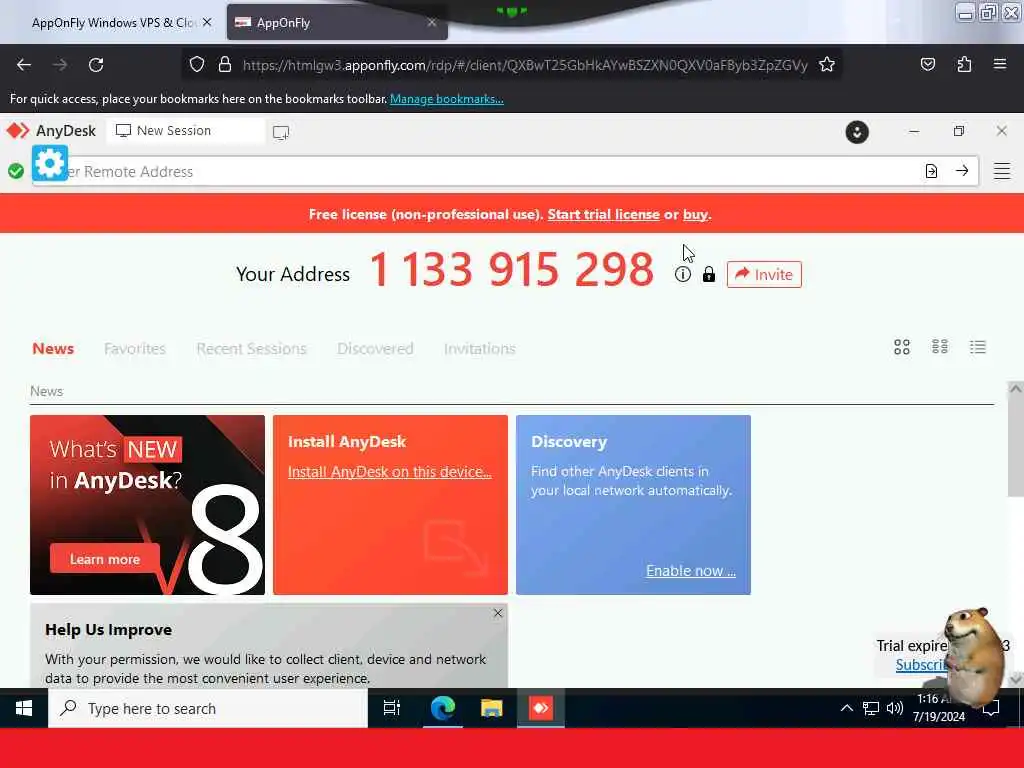Screen dimensions: 1024x768
Task: Click Enable now on Discovery card
Action: click(691, 571)
